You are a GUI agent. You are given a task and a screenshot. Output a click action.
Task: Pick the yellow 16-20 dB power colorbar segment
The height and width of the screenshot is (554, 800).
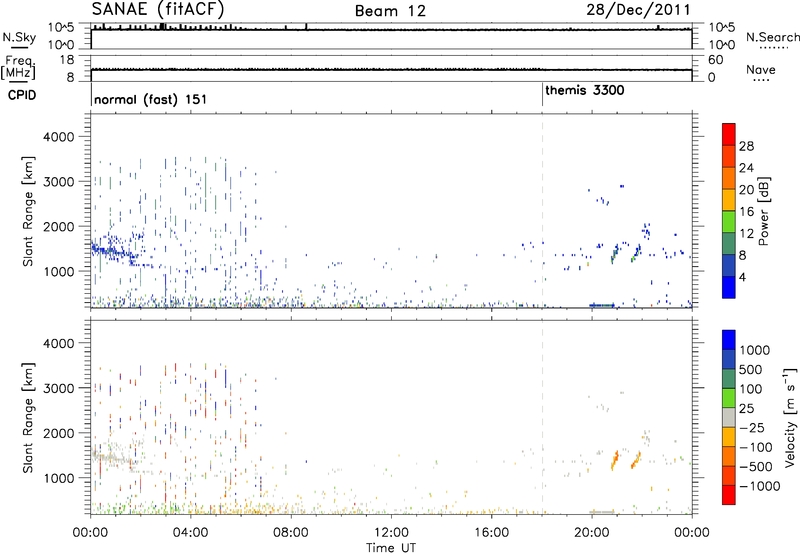pyautogui.click(x=729, y=199)
